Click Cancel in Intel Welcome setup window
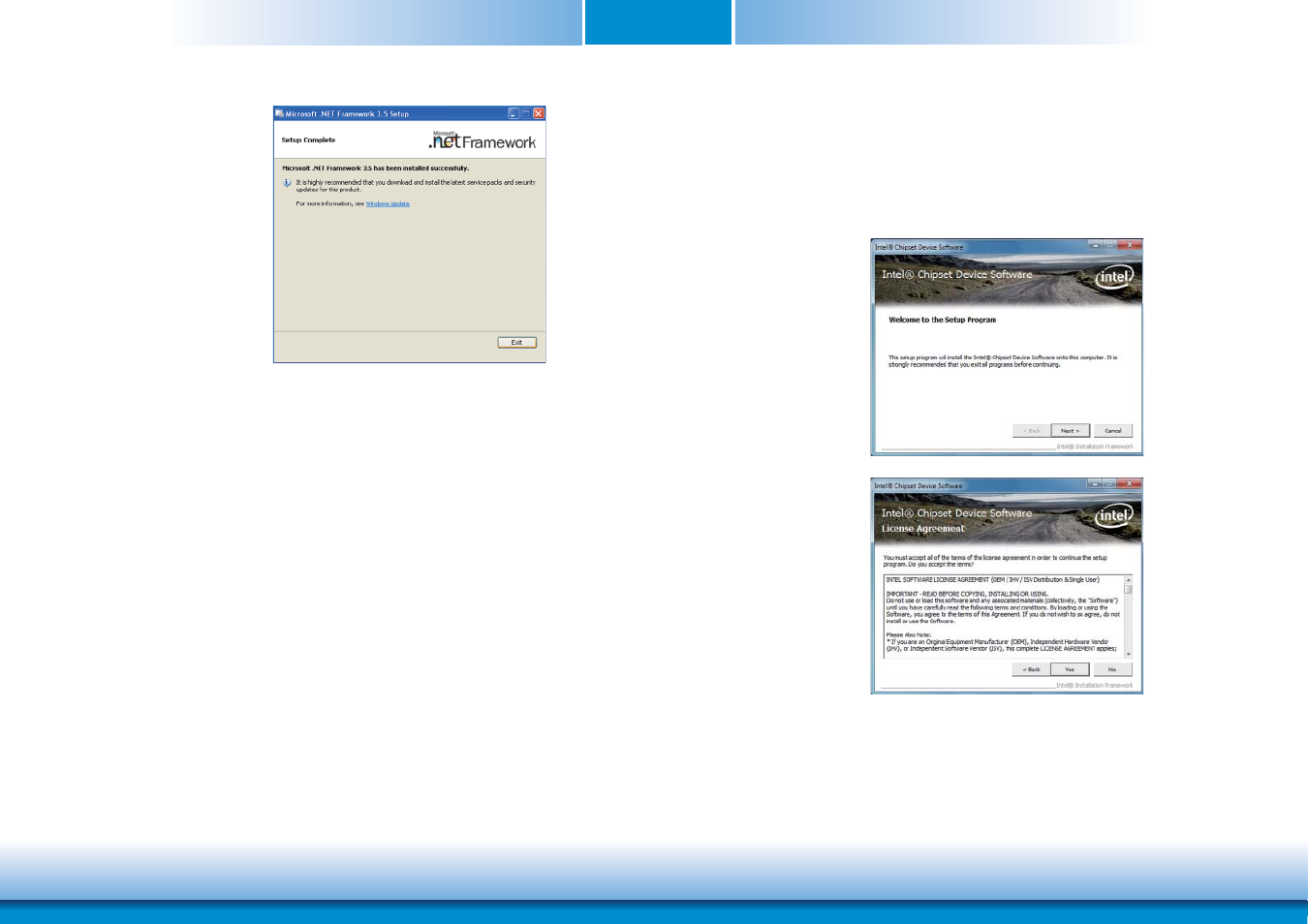This screenshot has height=924, width=1308. [1113, 431]
